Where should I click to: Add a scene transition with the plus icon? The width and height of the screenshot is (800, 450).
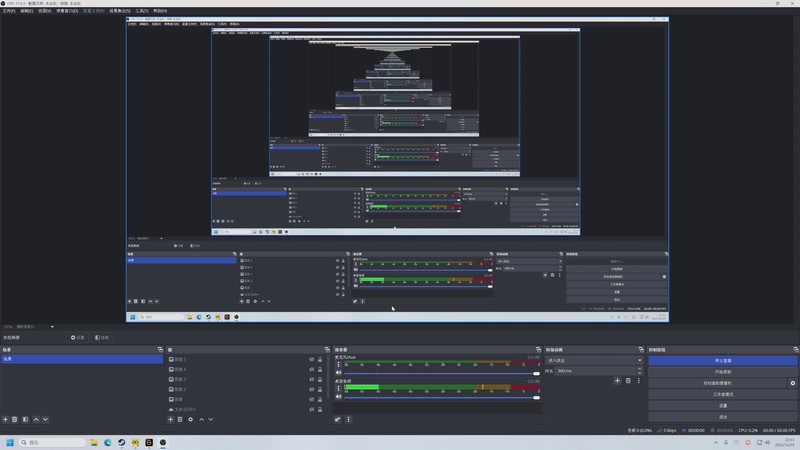pyautogui.click(x=617, y=381)
